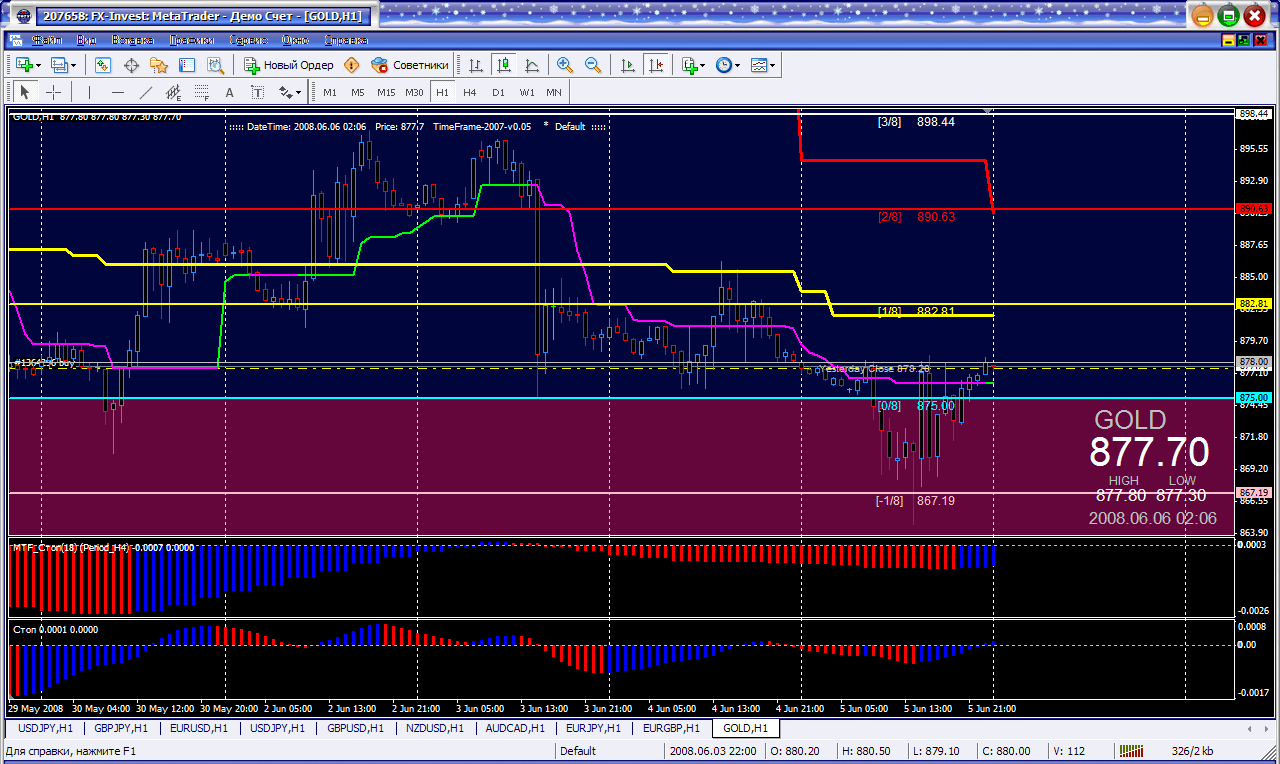Expand the arrows tool dropdown arrow
Screen dimensions: 1280x764
tap(298, 92)
